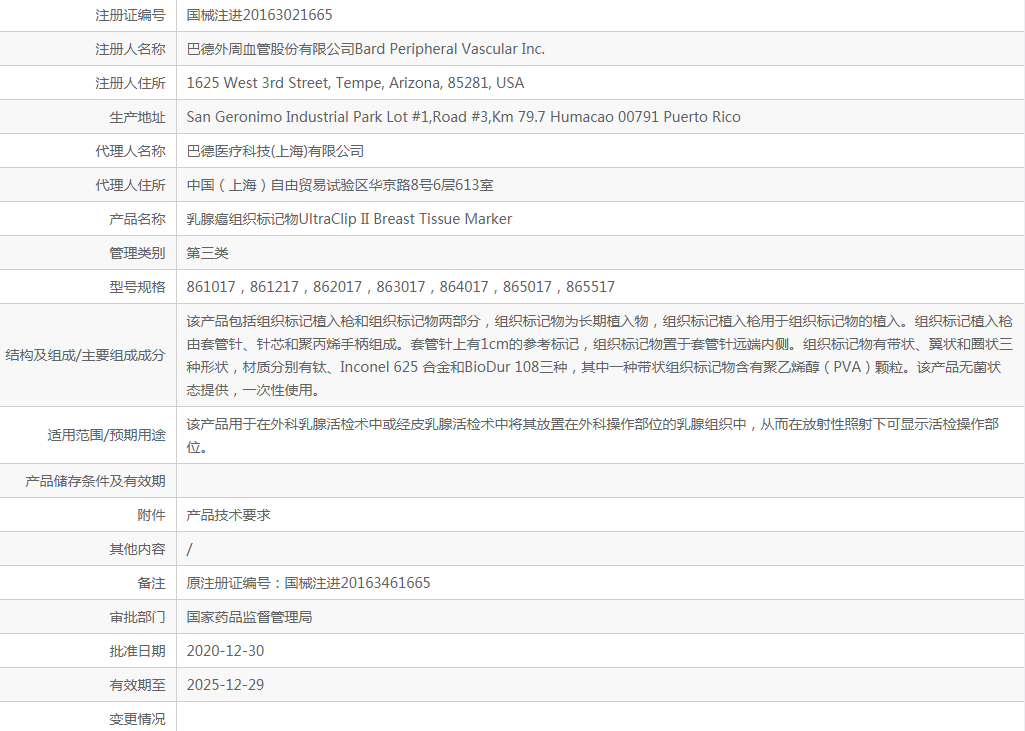Click the 代理人名称 label

click(x=130, y=151)
